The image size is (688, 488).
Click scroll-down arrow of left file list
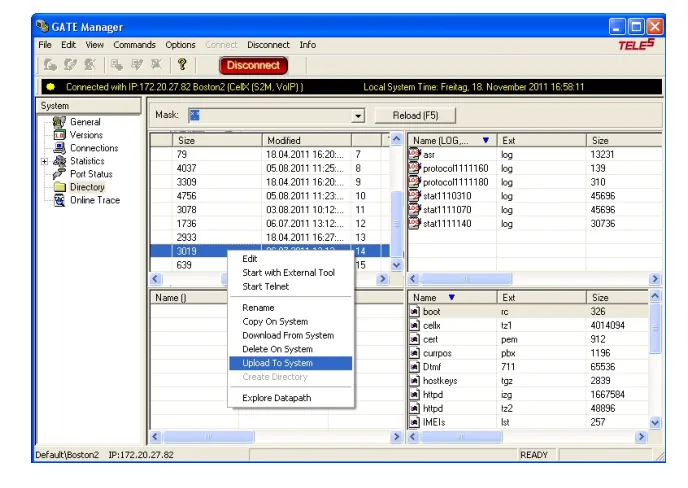point(396,265)
